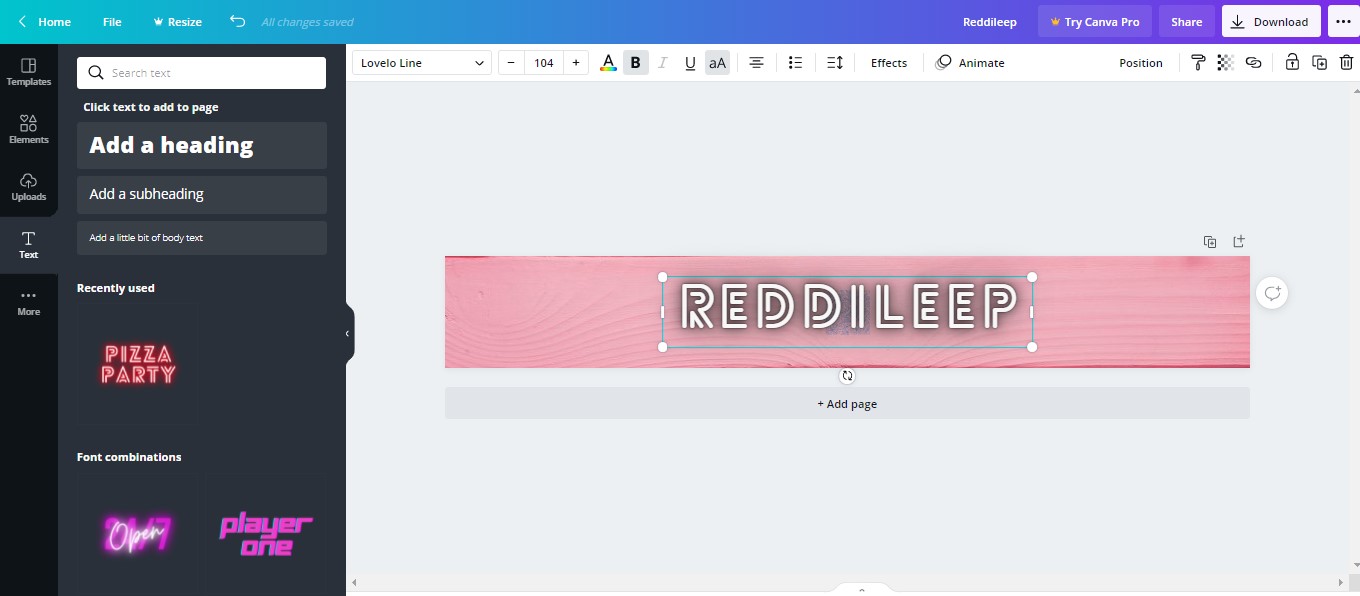This screenshot has height=596, width=1360.
Task: Select the Open 24/7 neon font combination
Action: (x=137, y=534)
